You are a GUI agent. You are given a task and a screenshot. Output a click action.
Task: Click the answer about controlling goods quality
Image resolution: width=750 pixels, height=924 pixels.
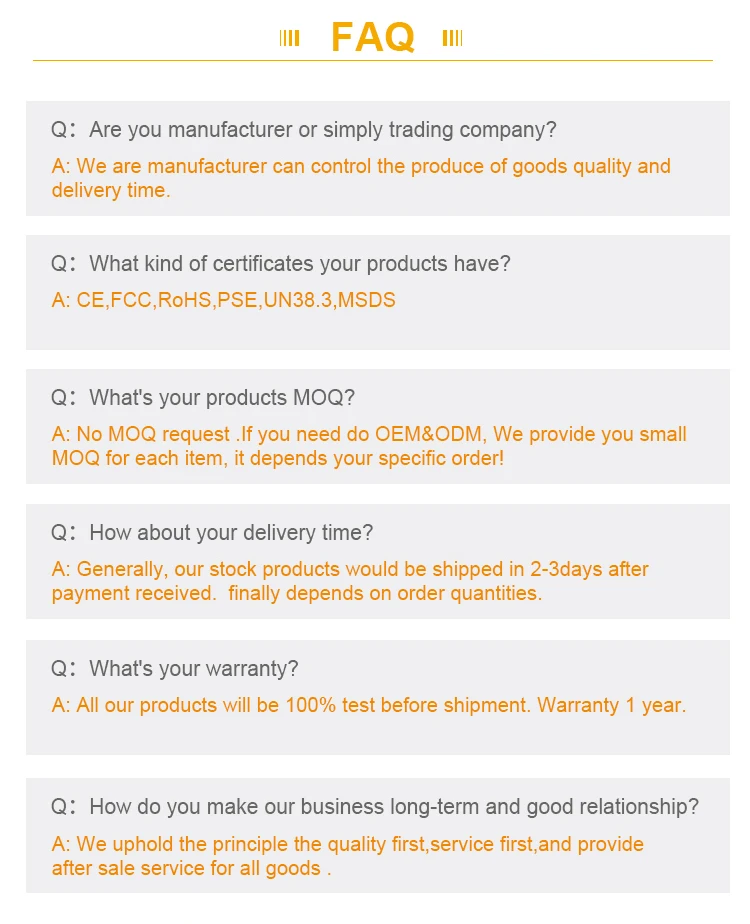[x=361, y=166]
